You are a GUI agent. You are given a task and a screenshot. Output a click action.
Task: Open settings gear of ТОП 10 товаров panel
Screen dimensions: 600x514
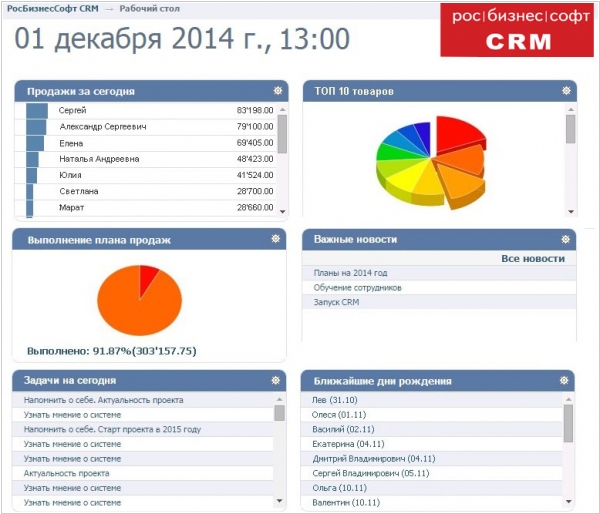tap(566, 91)
